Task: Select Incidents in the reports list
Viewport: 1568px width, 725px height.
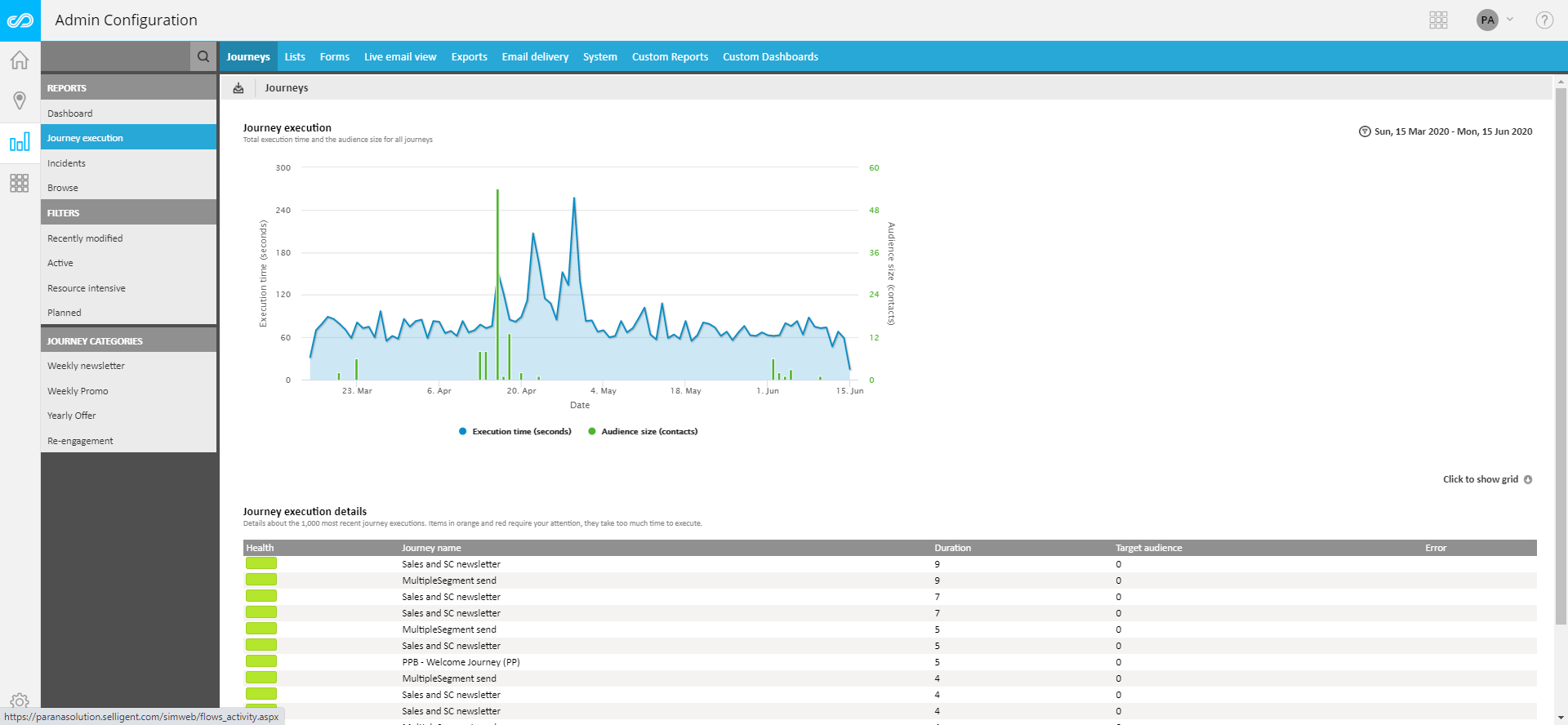Action: coord(67,163)
